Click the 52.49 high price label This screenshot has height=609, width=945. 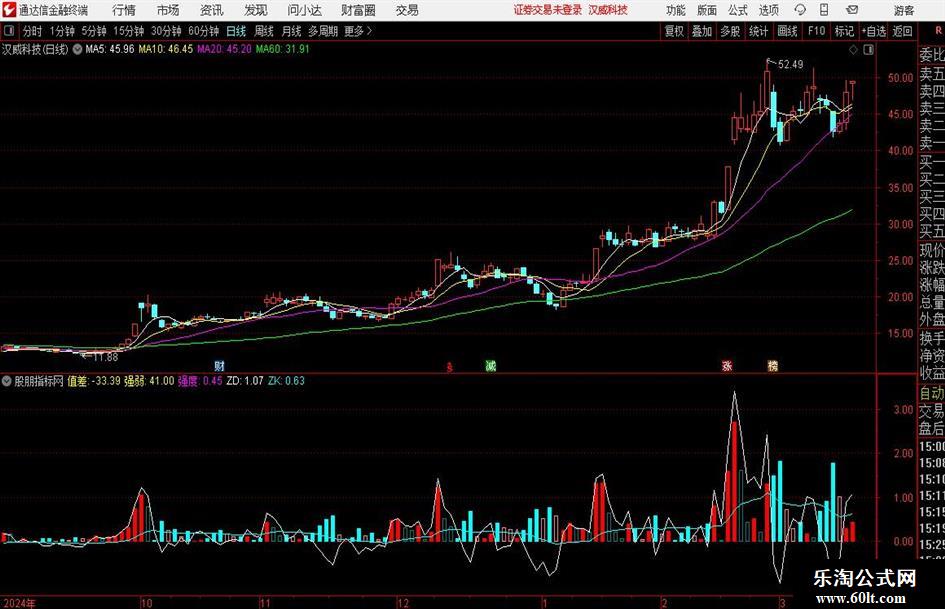tap(790, 65)
